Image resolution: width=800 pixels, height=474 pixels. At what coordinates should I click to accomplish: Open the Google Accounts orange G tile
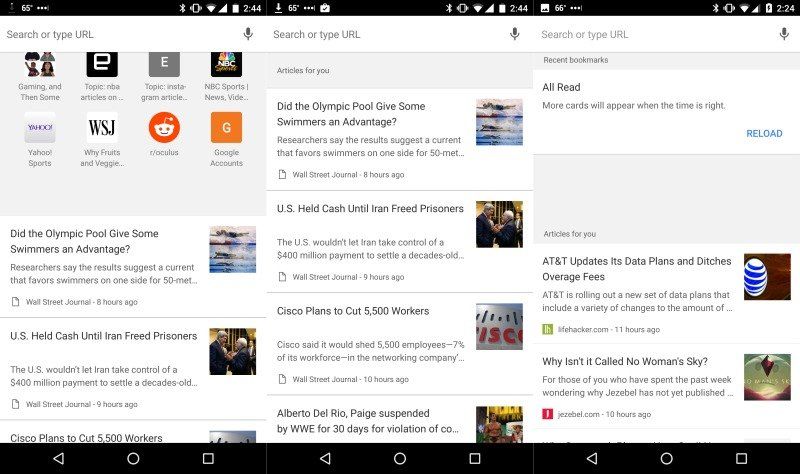pos(226,128)
